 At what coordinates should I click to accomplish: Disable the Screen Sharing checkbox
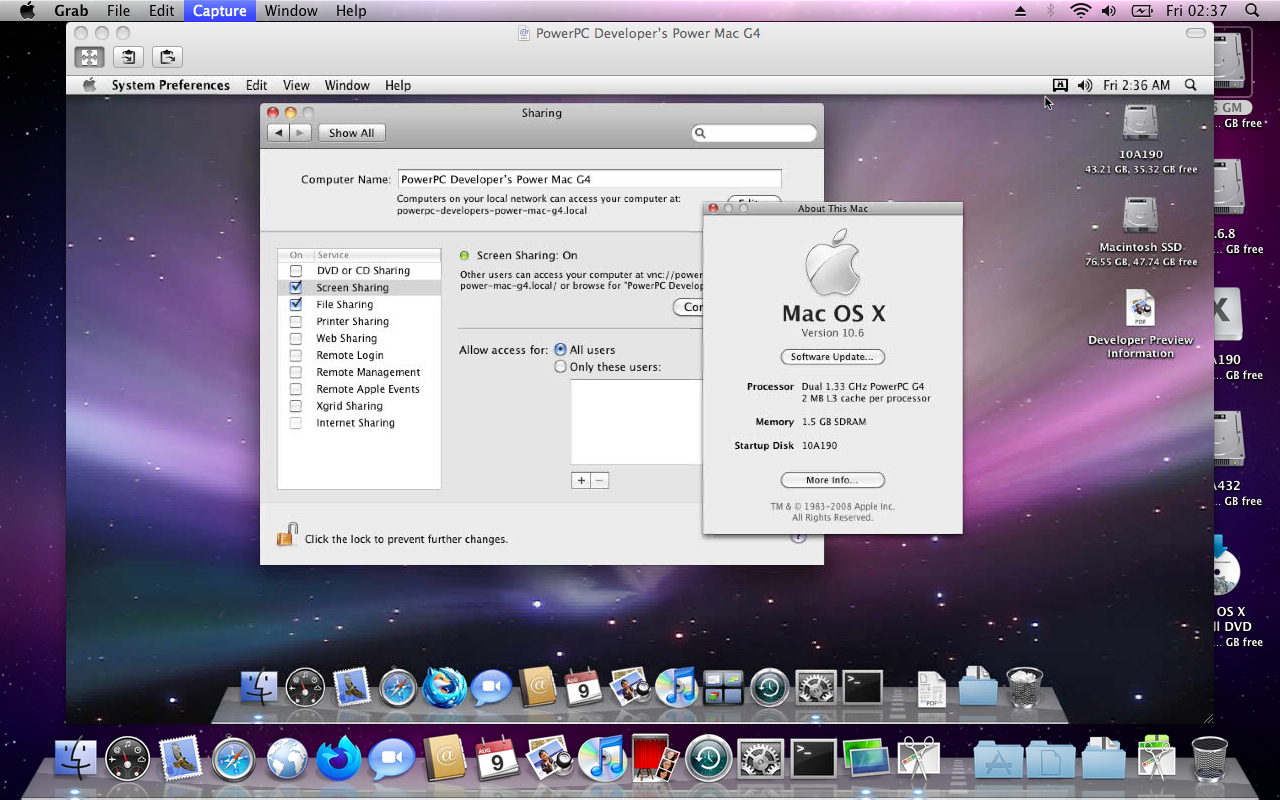point(296,287)
